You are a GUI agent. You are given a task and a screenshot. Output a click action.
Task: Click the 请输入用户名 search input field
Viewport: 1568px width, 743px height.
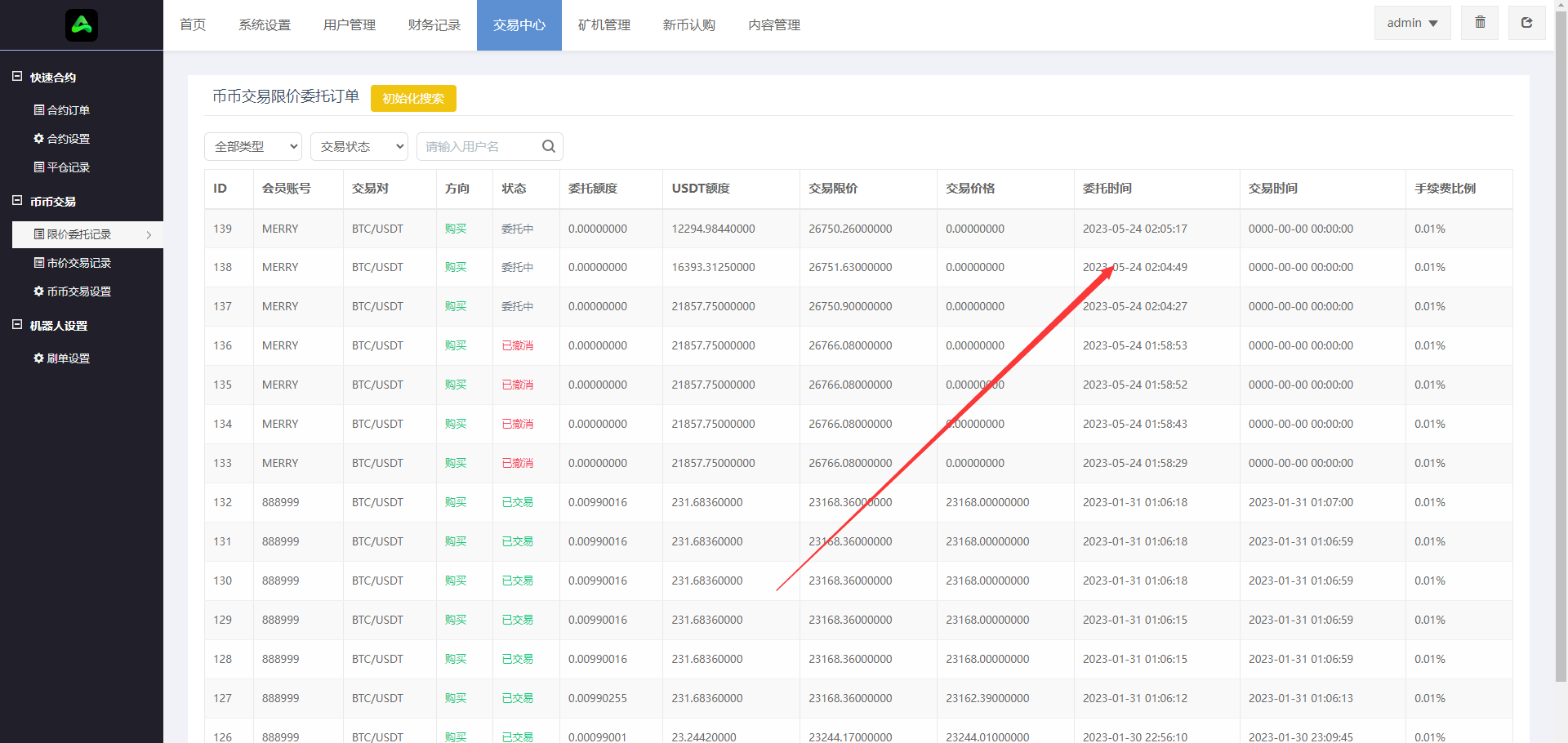click(478, 147)
